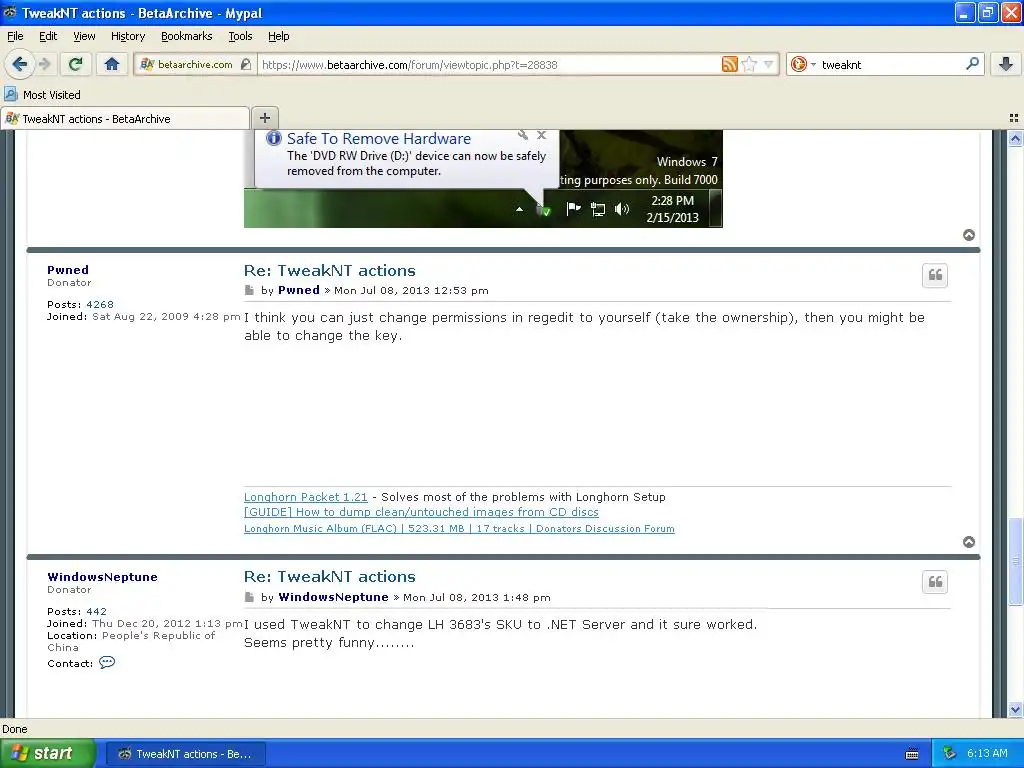
Task: Focus the URL address field
Action: [x=488, y=65]
